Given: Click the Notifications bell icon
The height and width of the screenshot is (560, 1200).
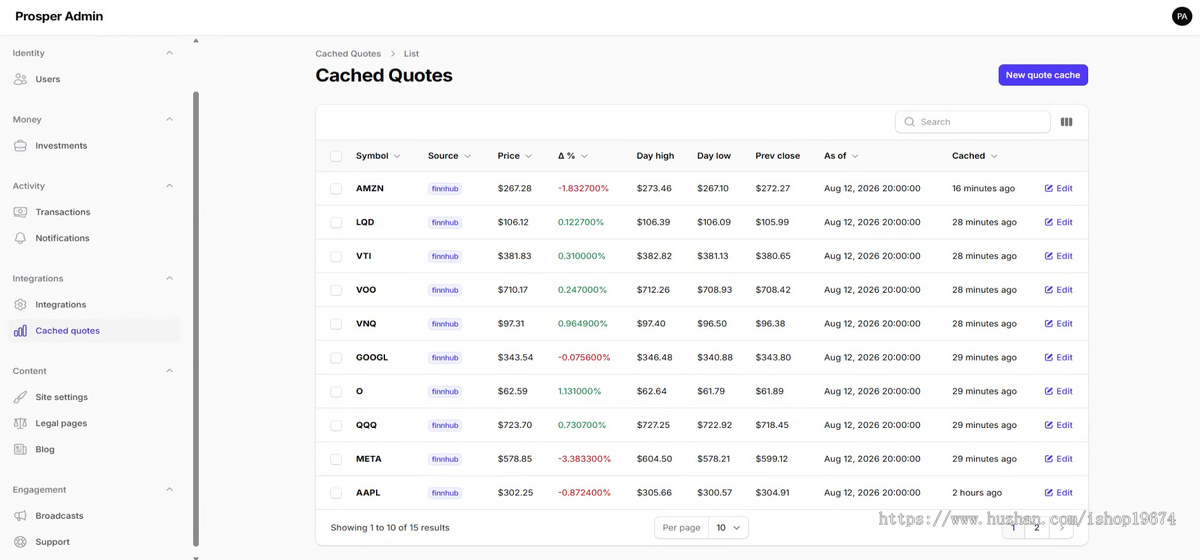Looking at the screenshot, I should (x=20, y=238).
